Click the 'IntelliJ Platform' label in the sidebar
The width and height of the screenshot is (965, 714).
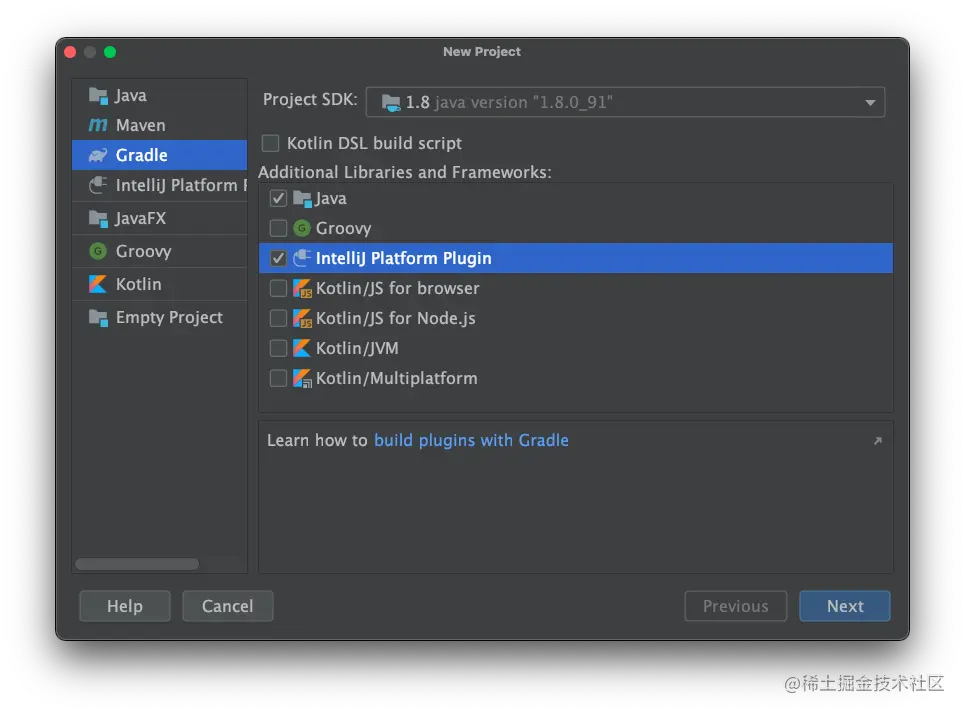181,185
